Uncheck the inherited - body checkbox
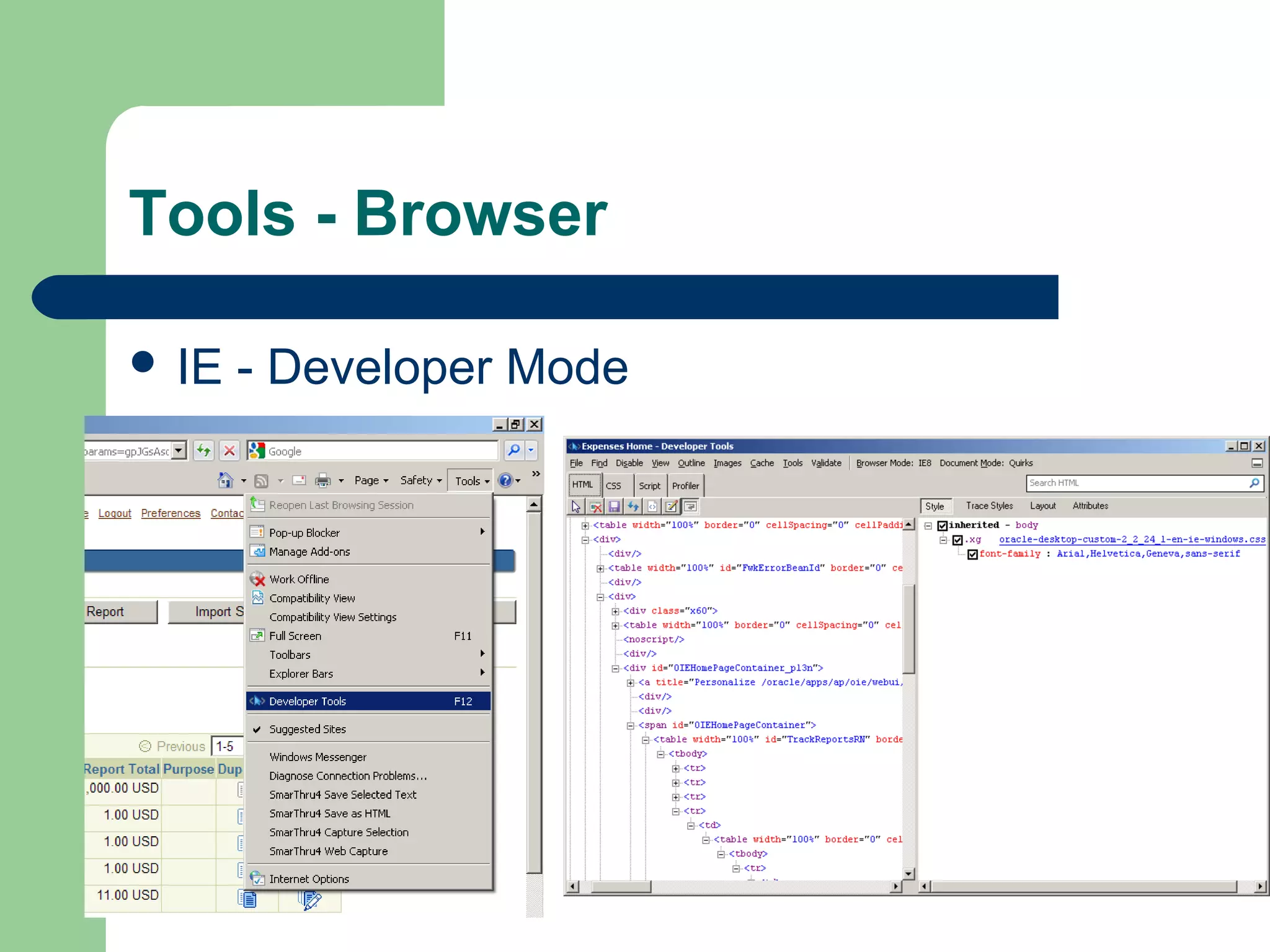The width and height of the screenshot is (1270, 952). coord(943,526)
